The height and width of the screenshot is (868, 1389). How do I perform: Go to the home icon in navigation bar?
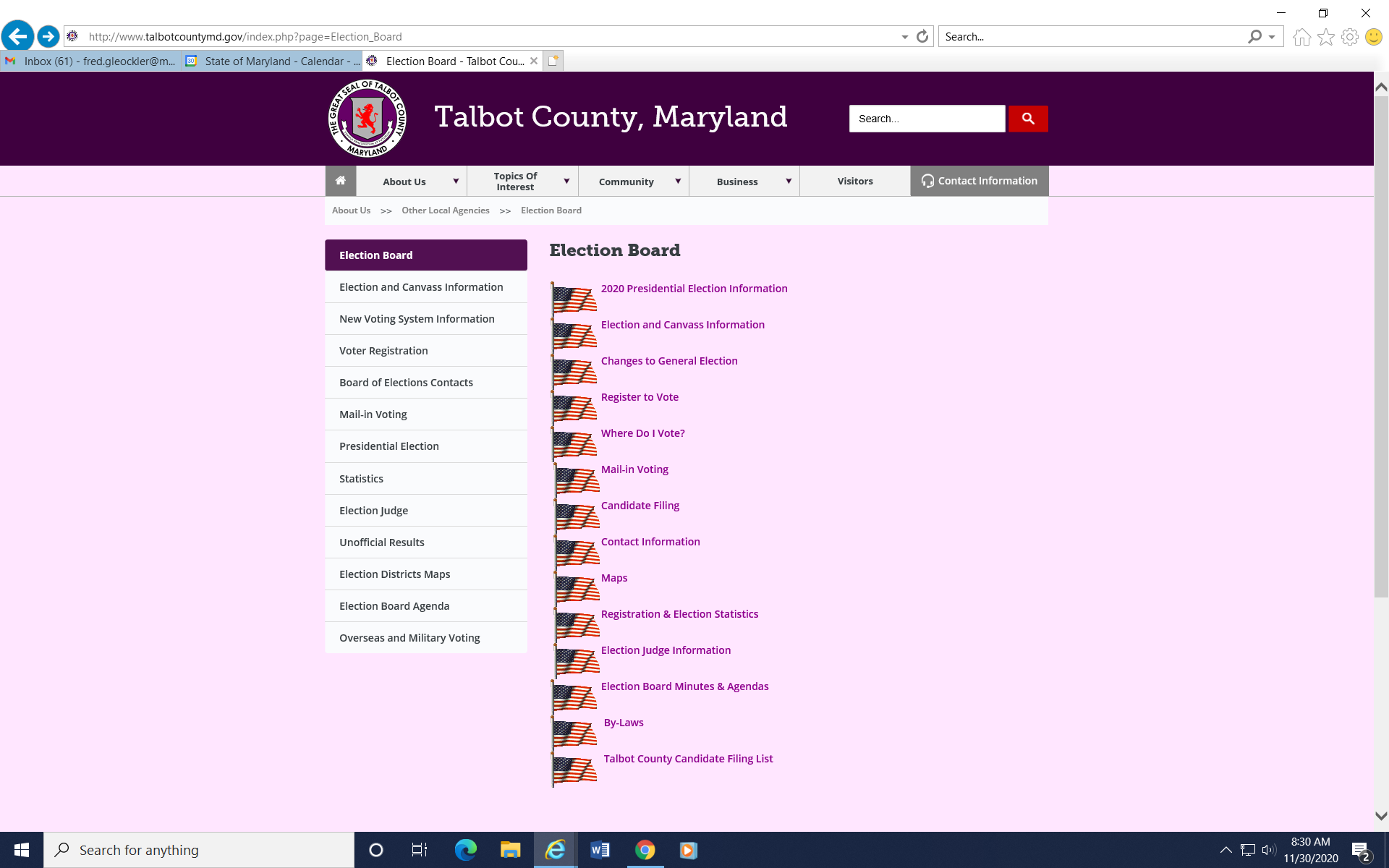coord(340,181)
